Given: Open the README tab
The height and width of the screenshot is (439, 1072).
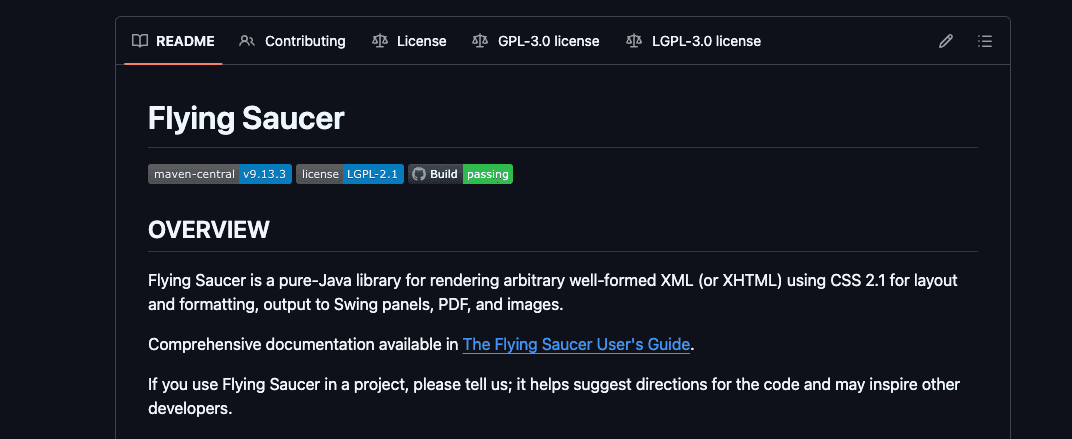Looking at the screenshot, I should [173, 41].
